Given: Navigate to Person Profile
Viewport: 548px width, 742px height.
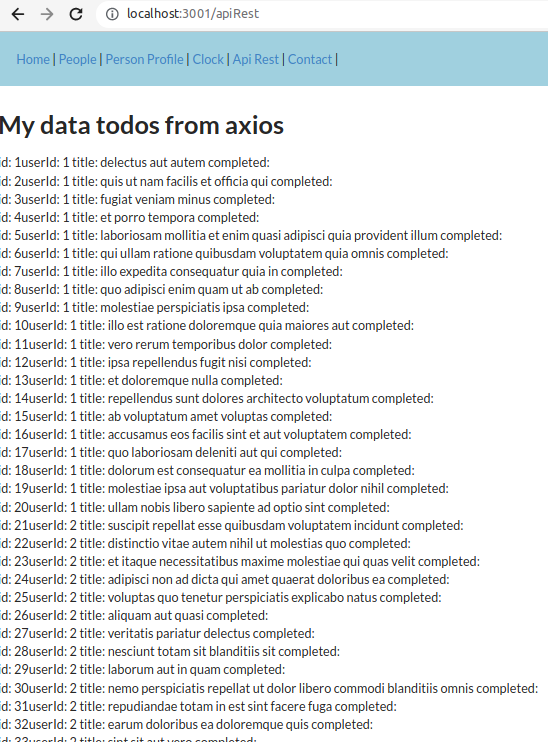Looking at the screenshot, I should point(144,59).
